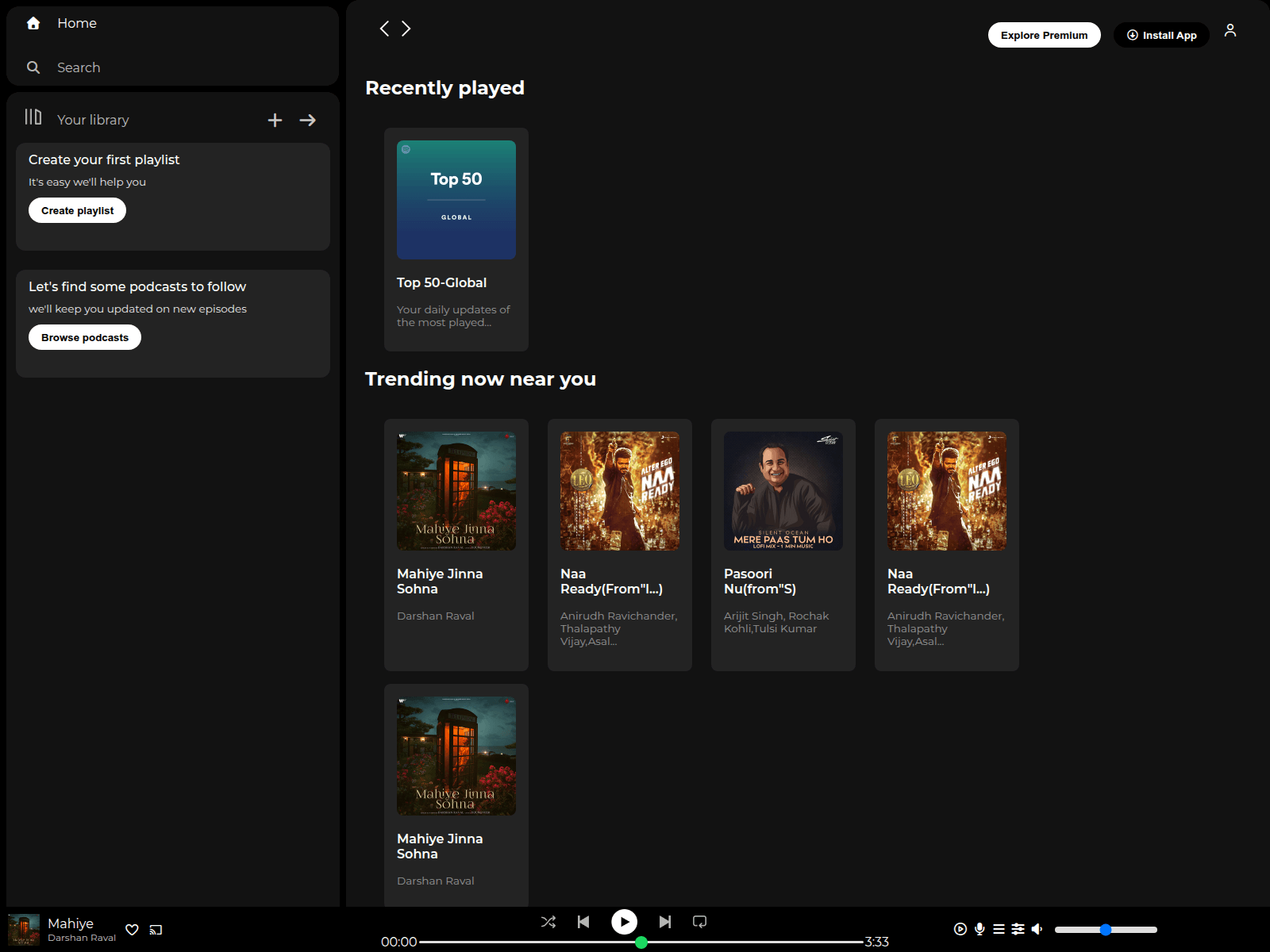Click Browse podcasts button
The width and height of the screenshot is (1270, 952).
pyautogui.click(x=85, y=337)
